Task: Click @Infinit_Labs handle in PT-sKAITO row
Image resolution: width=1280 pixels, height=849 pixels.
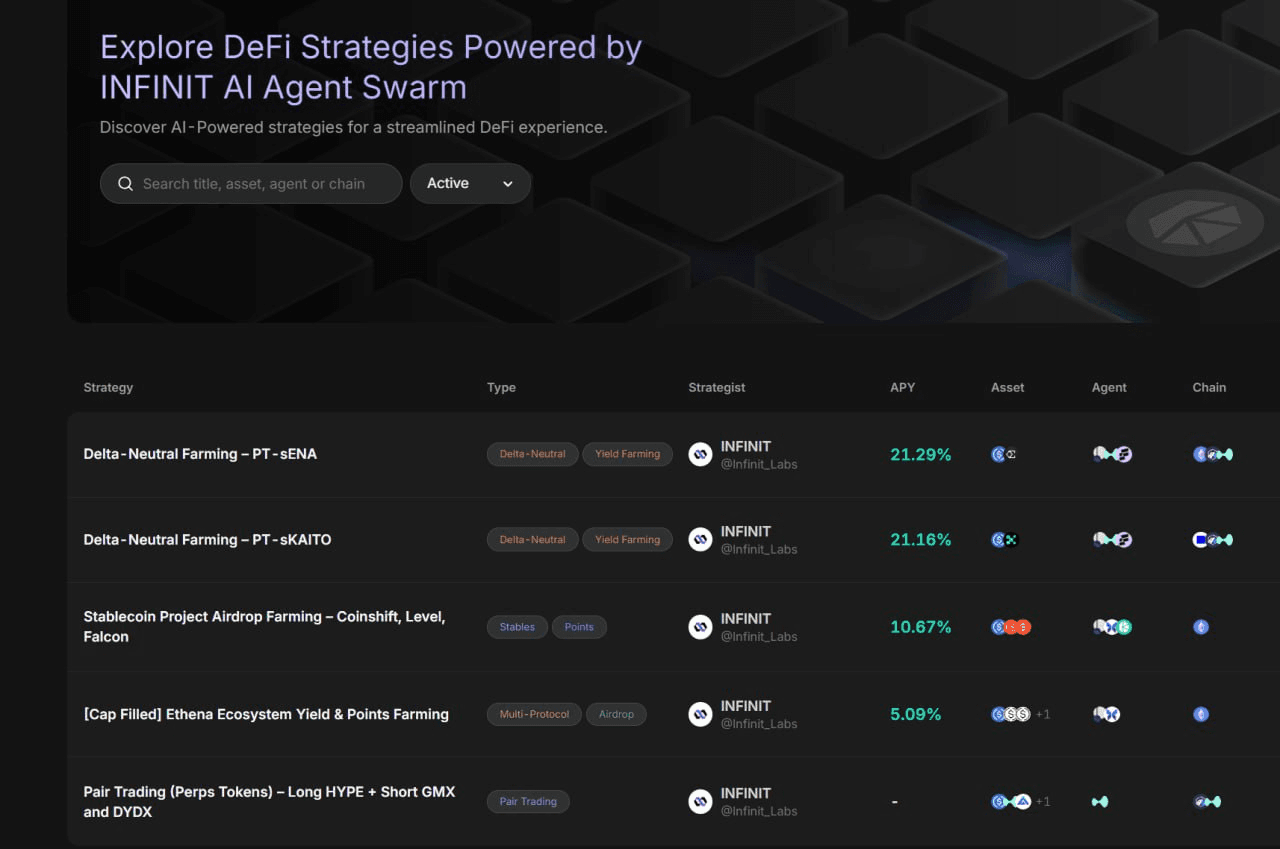Action: click(x=759, y=549)
